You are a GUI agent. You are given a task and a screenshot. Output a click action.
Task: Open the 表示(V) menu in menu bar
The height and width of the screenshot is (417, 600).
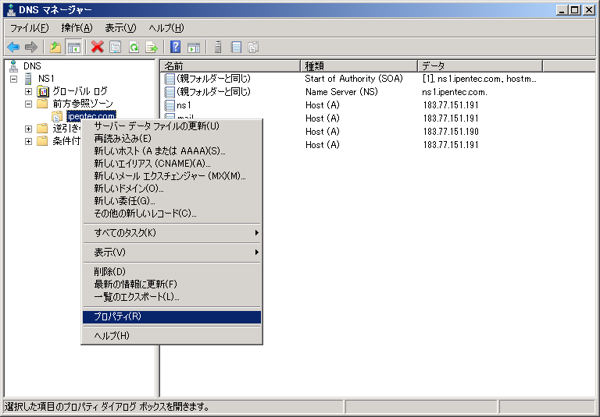pos(121,28)
